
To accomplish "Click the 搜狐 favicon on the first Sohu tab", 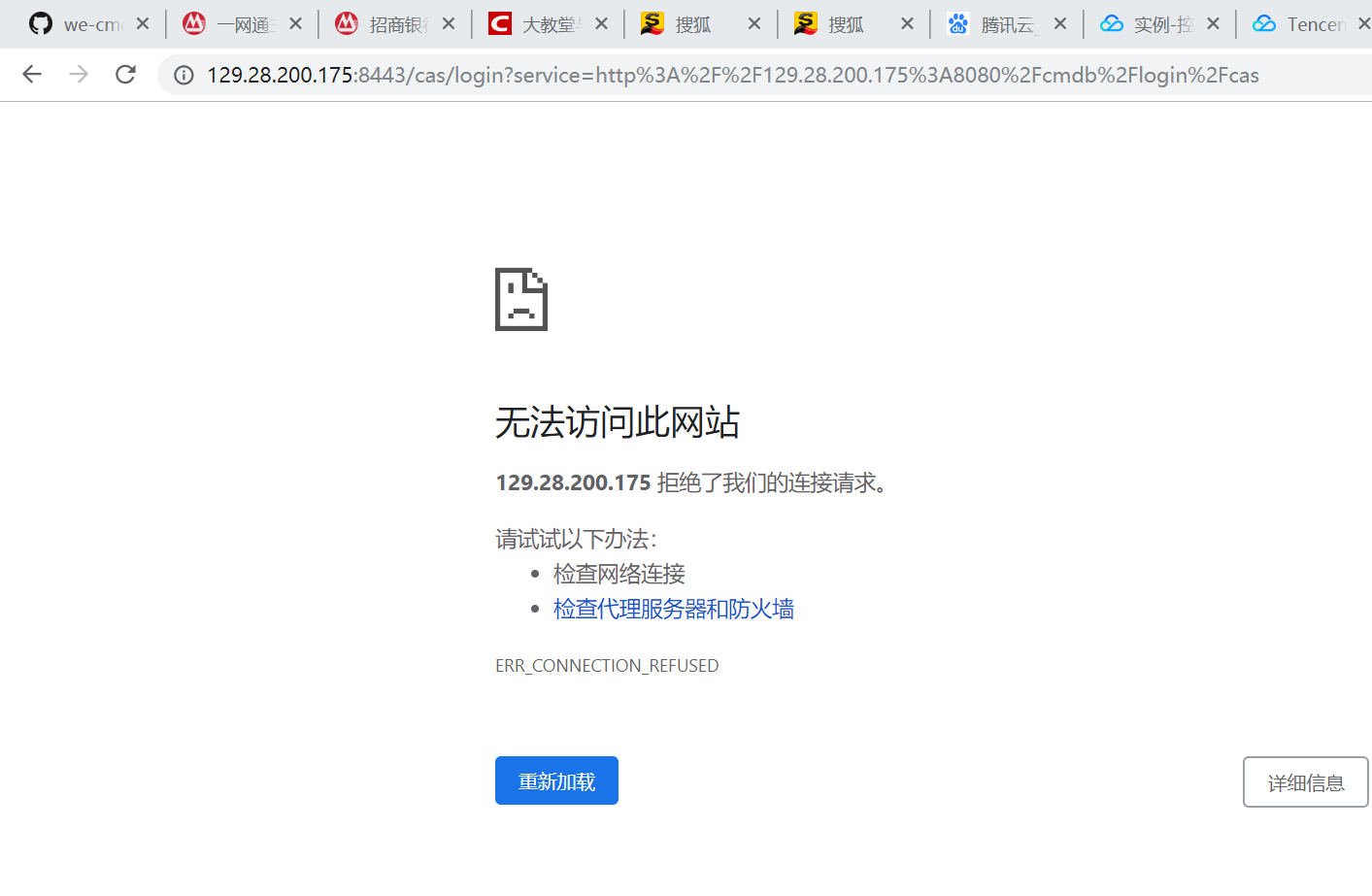I will coord(652,22).
